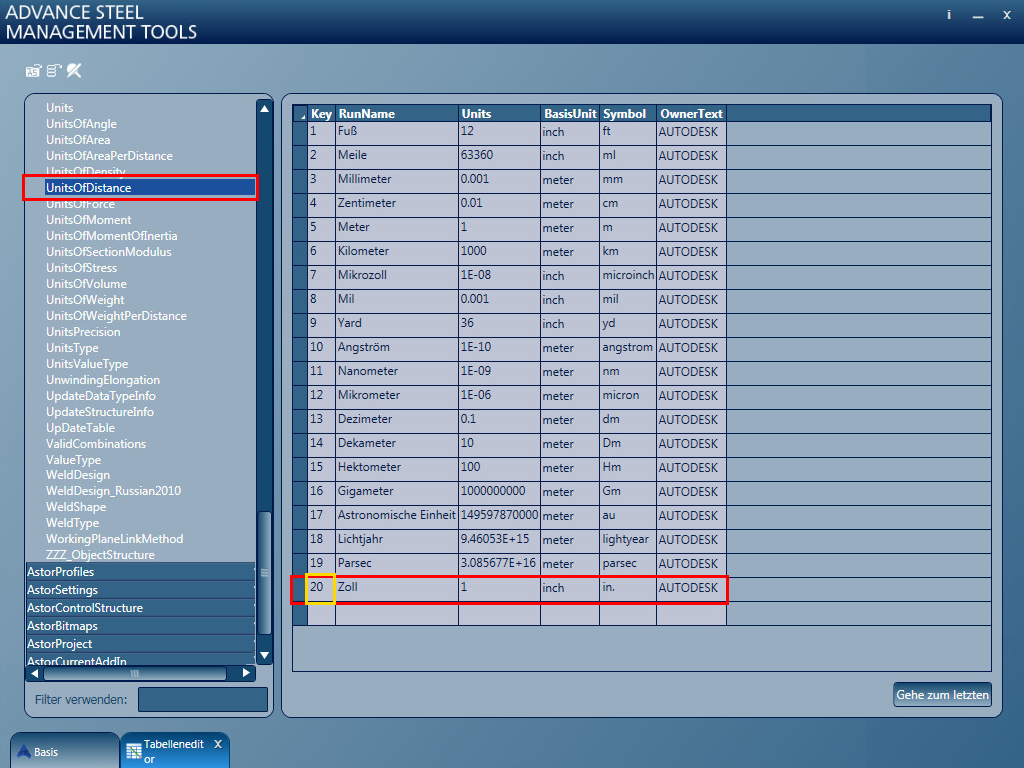Screen dimensions: 1024x768
Task: Expand the AstorBitmaps group
Action: pos(140,626)
